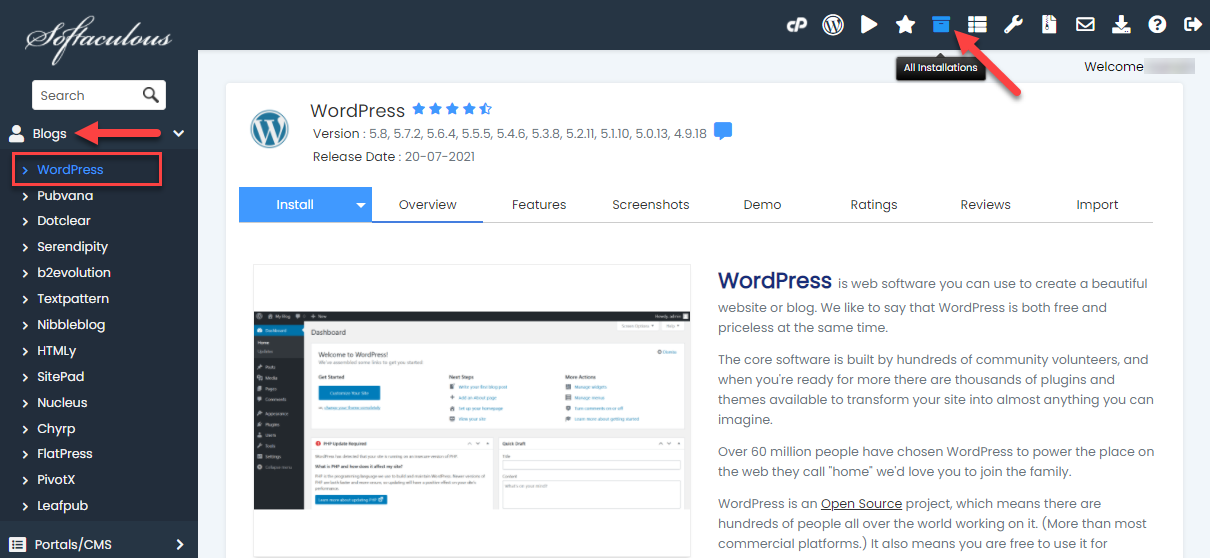Select SitePad in Blogs list
This screenshot has height=558, width=1210.
coord(61,376)
